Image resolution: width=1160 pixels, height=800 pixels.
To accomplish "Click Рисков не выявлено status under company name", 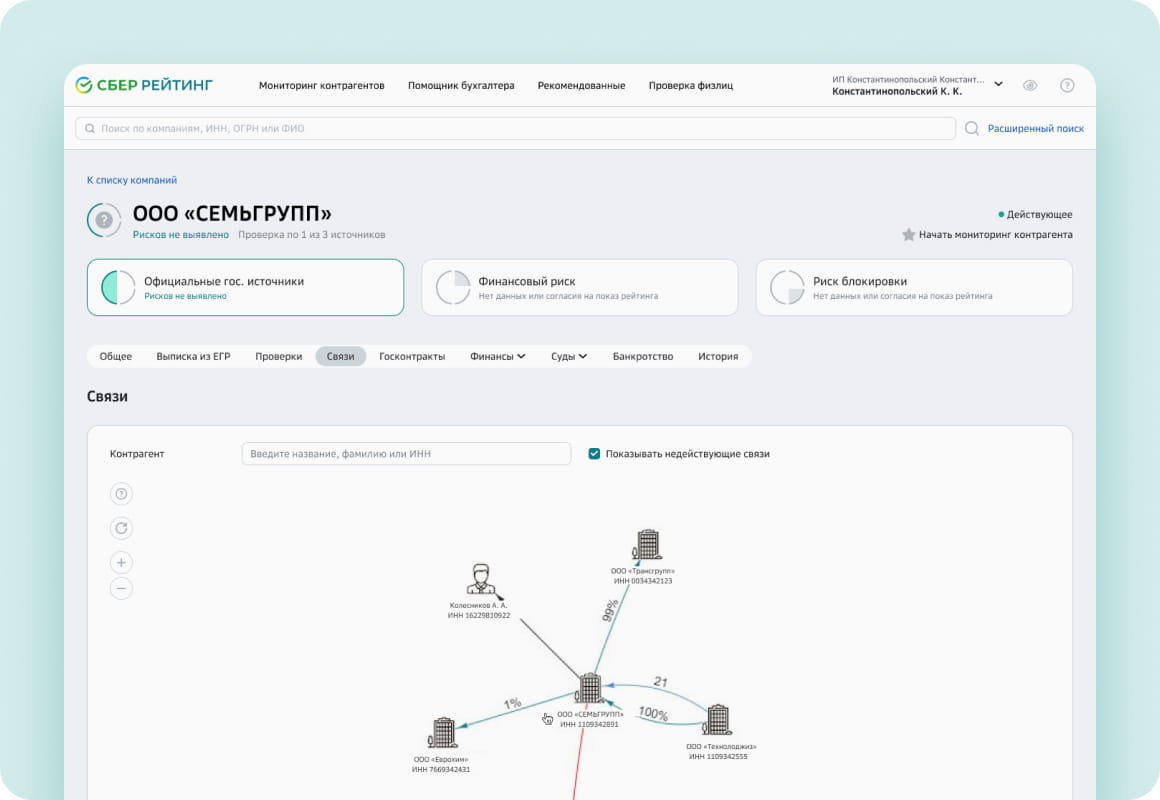I will 181,235.
